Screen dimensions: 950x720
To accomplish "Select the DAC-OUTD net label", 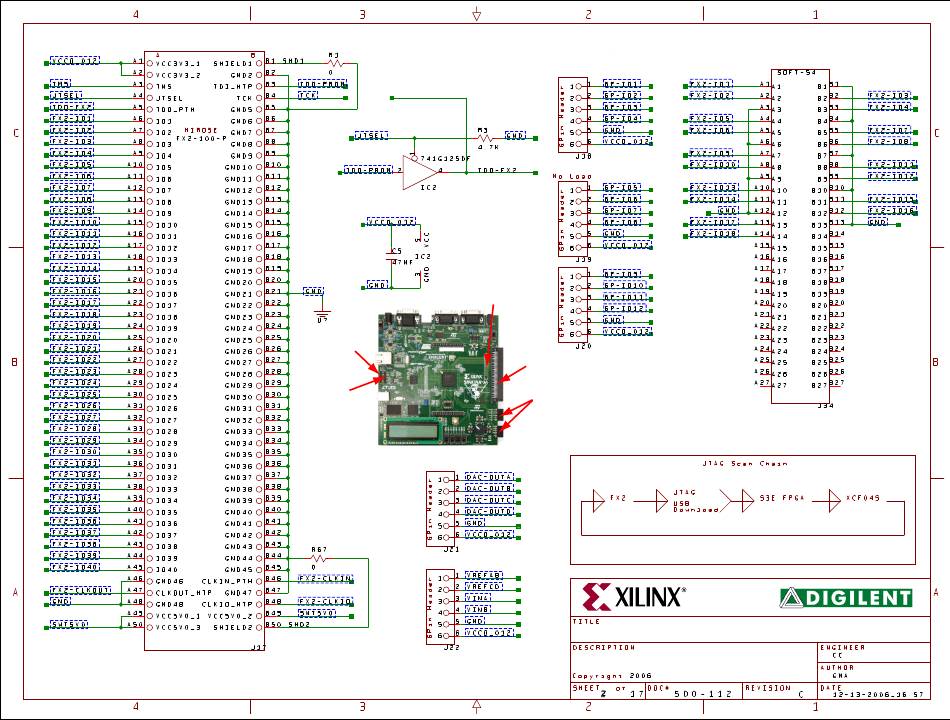I will 489,512.
